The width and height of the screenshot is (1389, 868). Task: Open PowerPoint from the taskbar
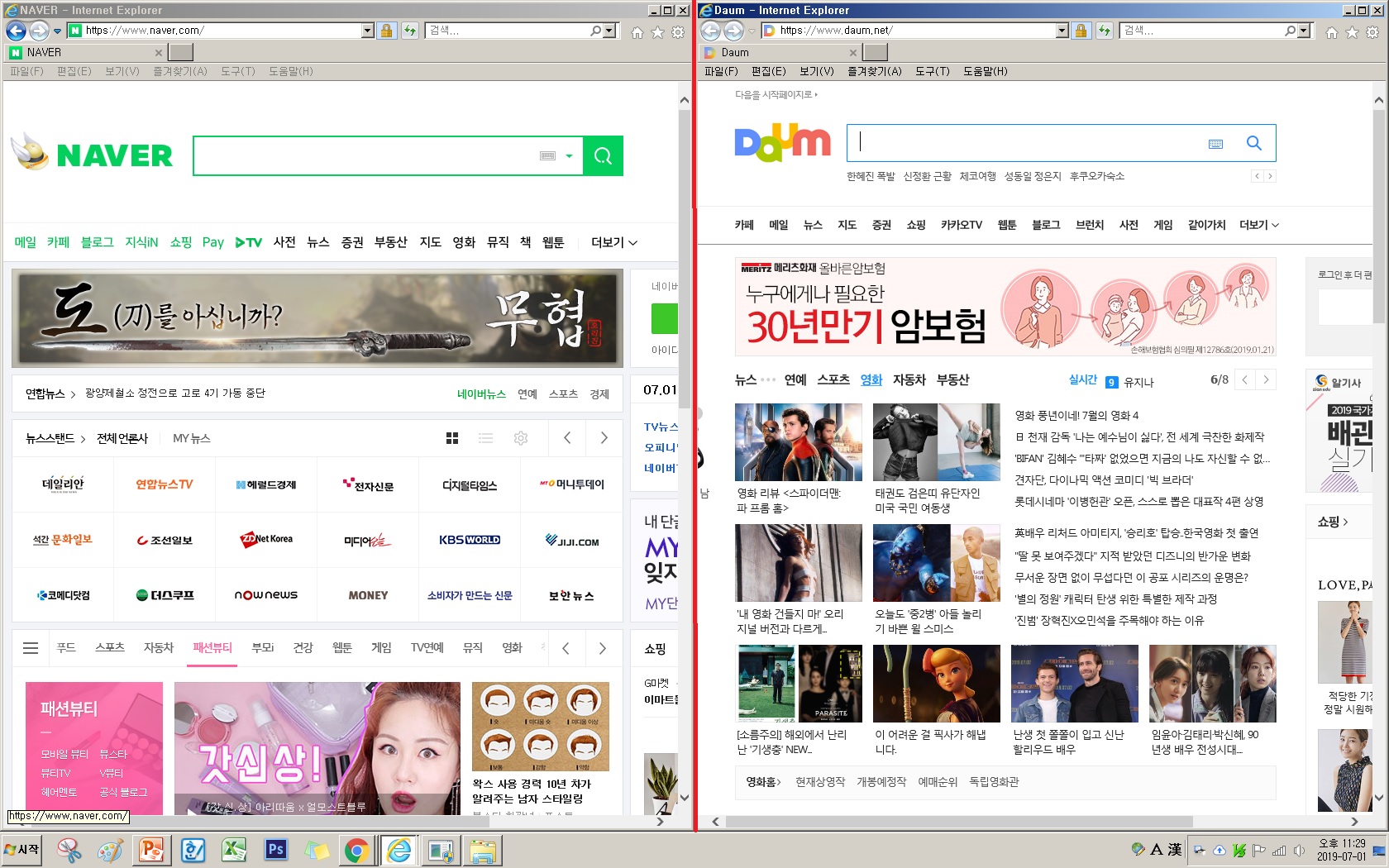[151, 850]
